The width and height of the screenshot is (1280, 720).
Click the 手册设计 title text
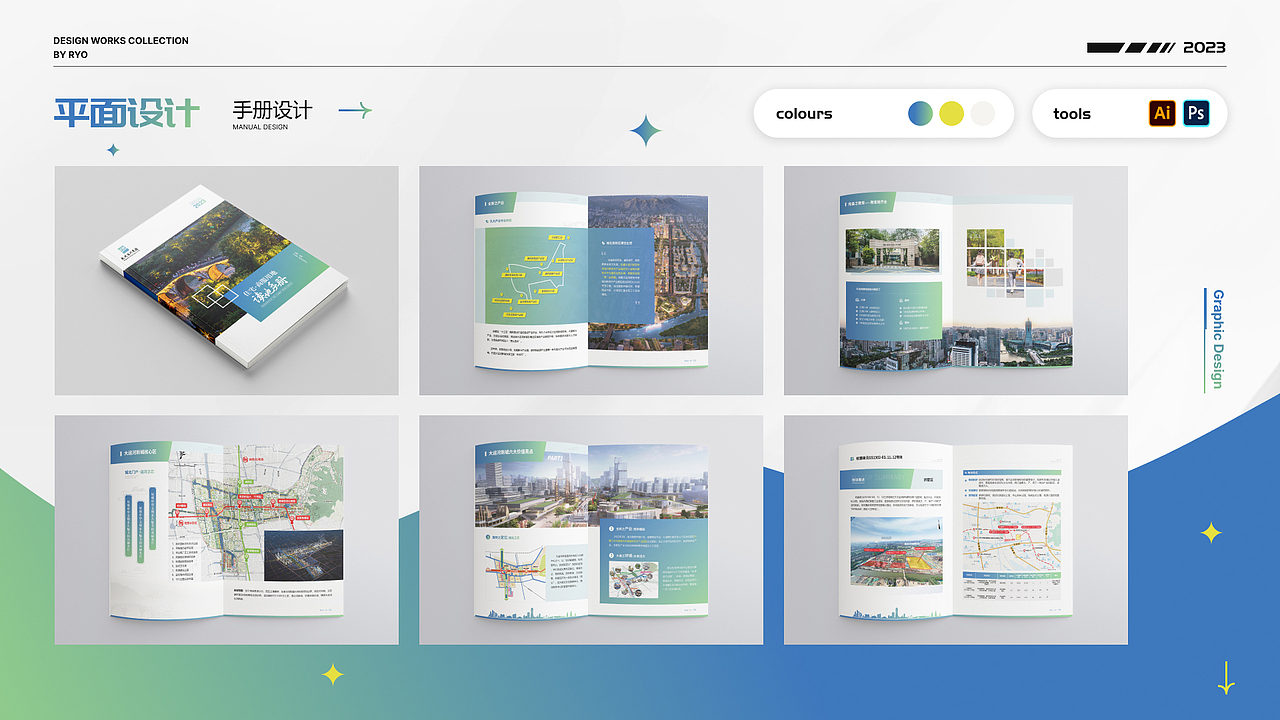[x=272, y=110]
